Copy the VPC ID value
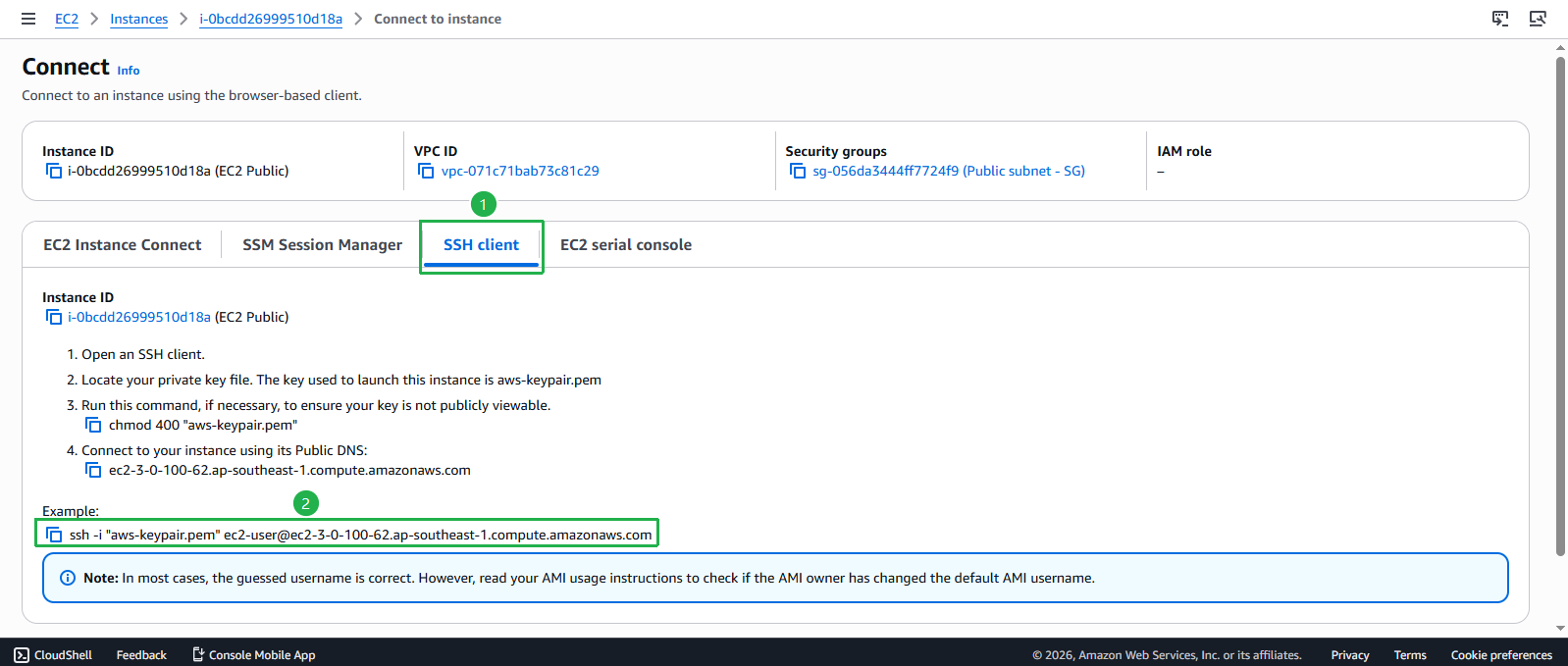Image resolution: width=1568 pixels, height=666 pixels. (x=426, y=171)
